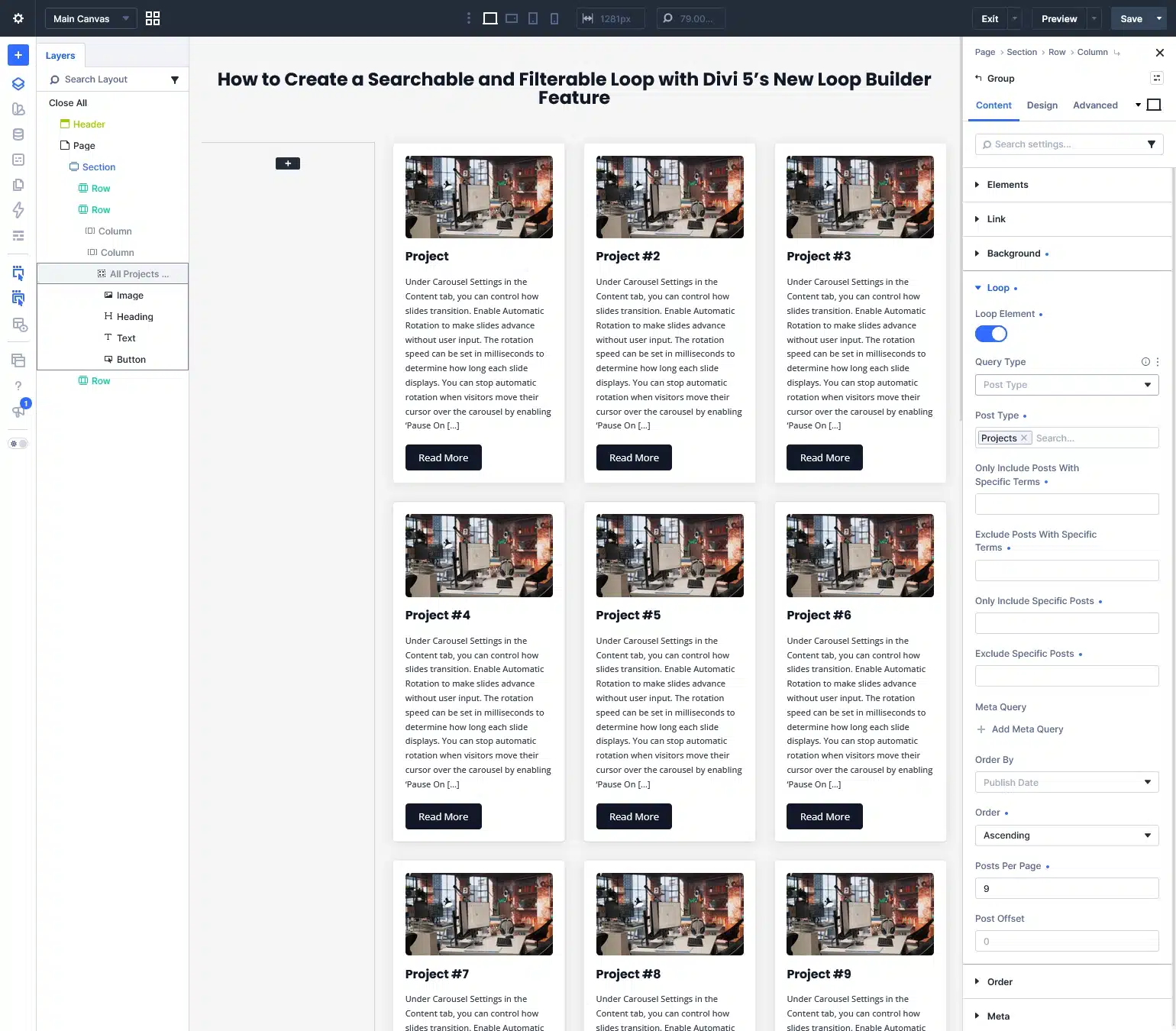The height and width of the screenshot is (1031, 1176).
Task: Switch to tablet portrait view icon
Action: [533, 18]
